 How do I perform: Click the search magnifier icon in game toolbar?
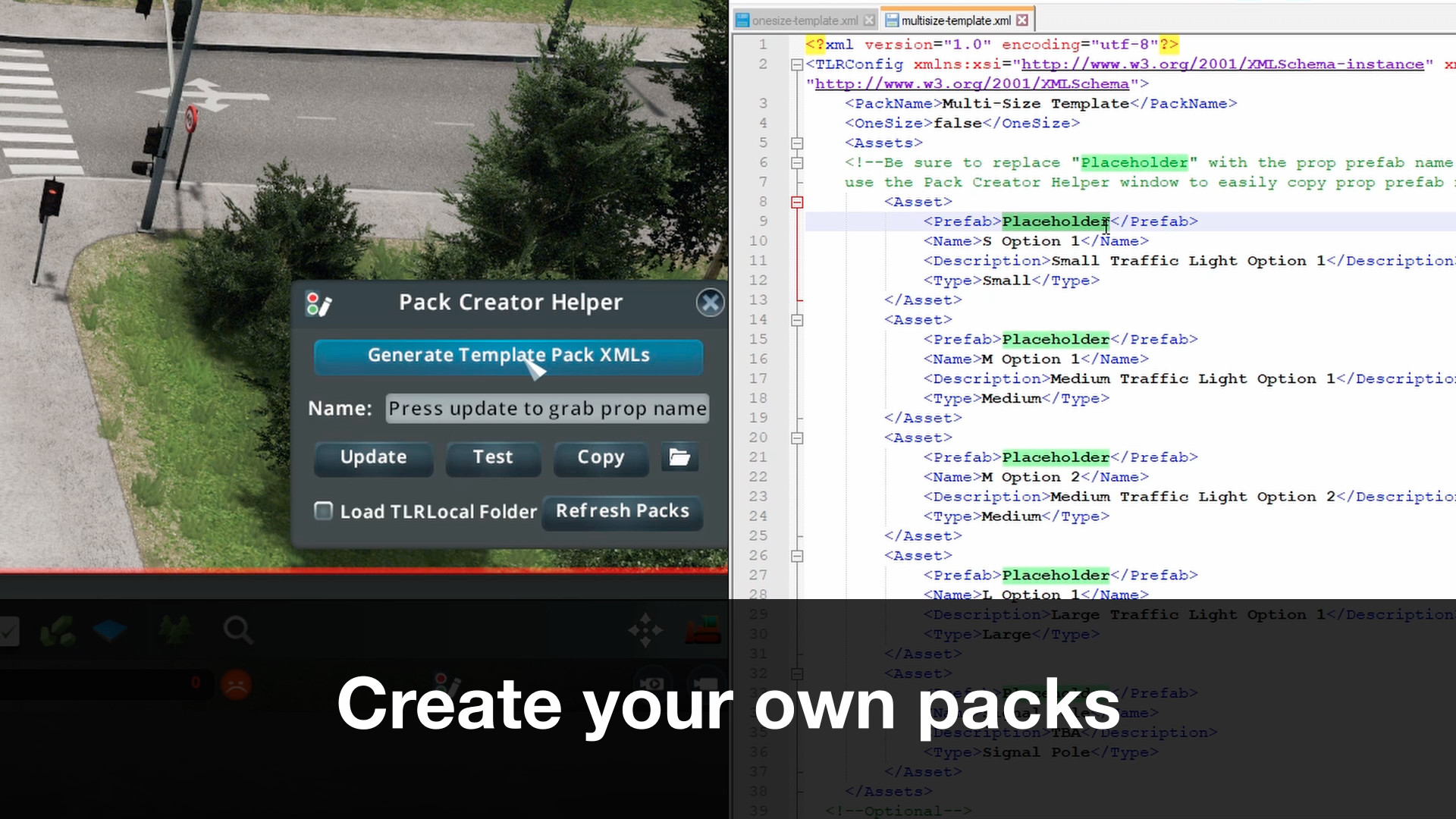coord(238,629)
